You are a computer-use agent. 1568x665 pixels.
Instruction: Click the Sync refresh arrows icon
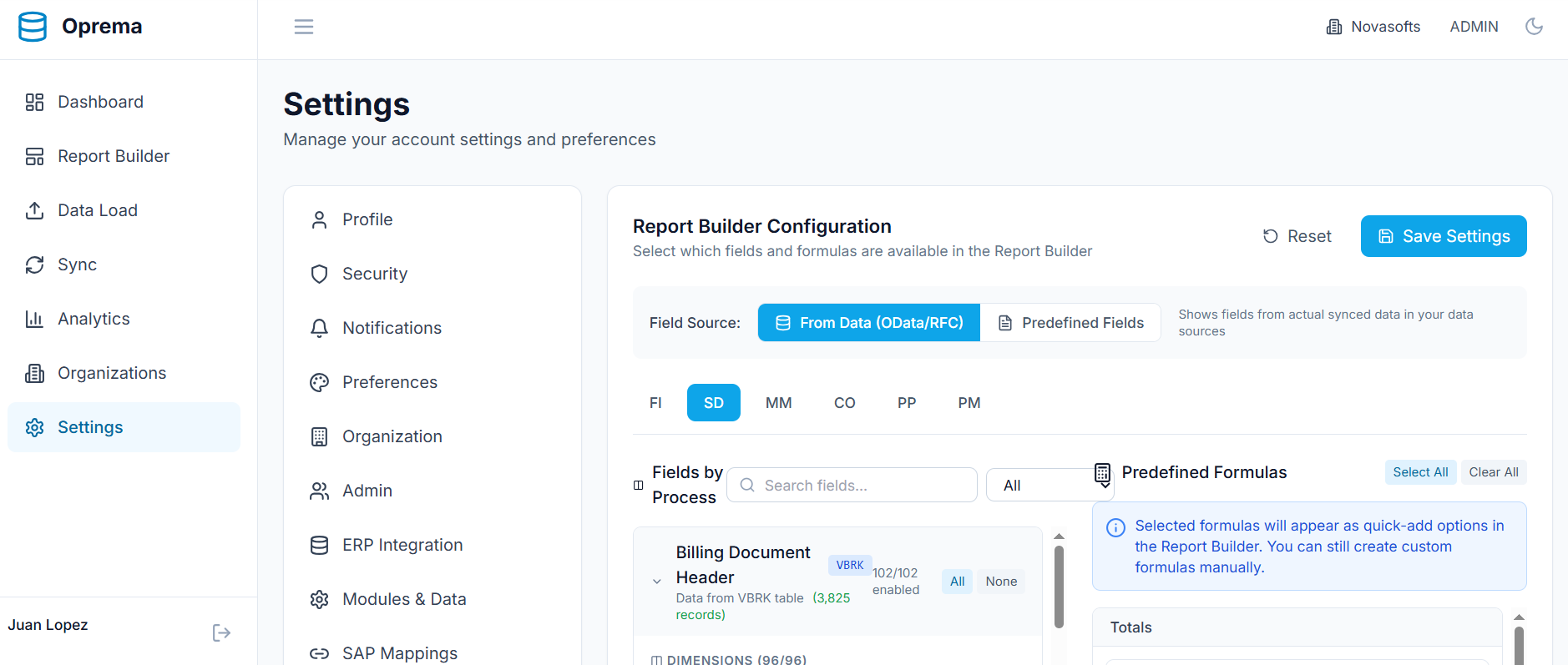coord(34,264)
